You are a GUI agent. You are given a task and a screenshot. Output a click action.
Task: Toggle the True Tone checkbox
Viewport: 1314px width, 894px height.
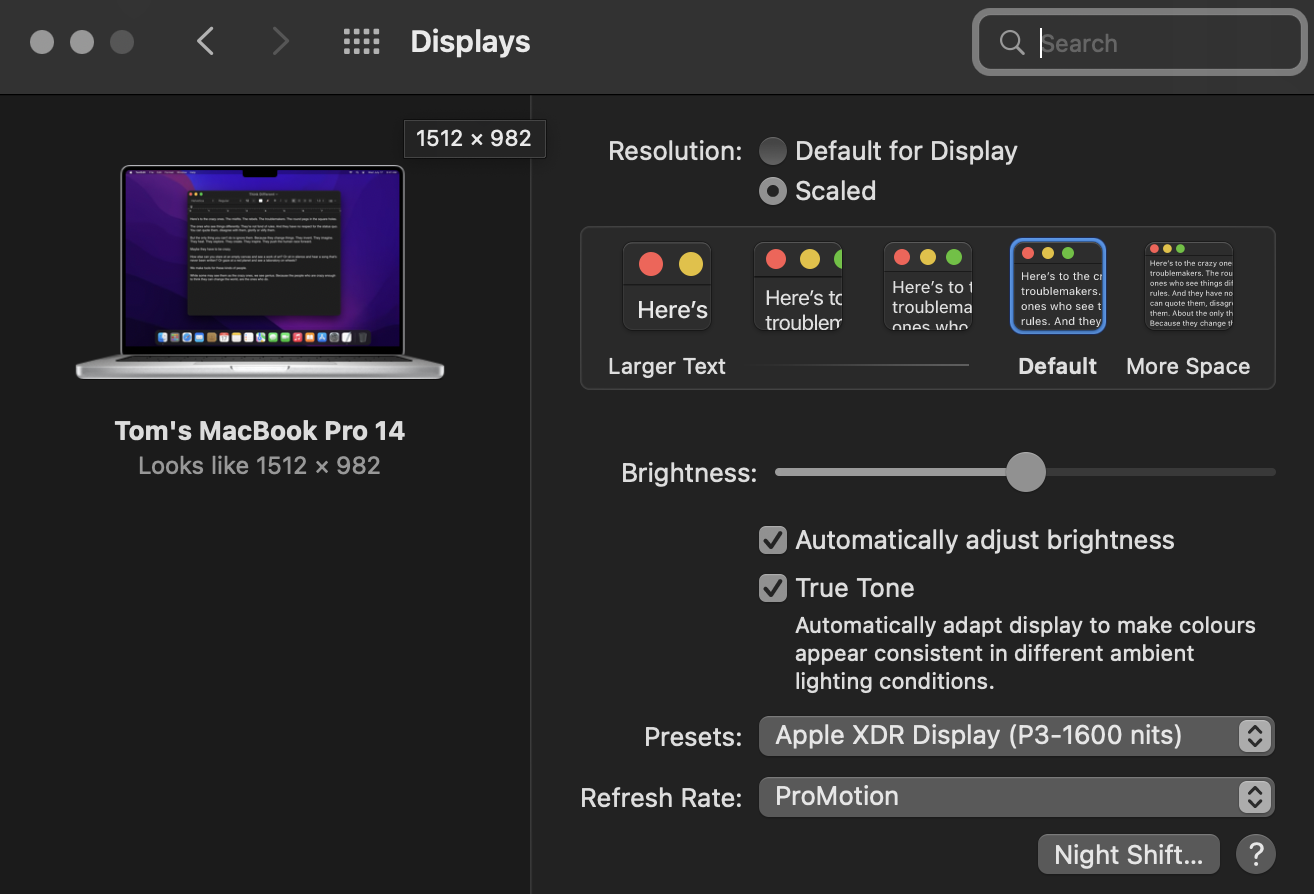click(x=773, y=588)
